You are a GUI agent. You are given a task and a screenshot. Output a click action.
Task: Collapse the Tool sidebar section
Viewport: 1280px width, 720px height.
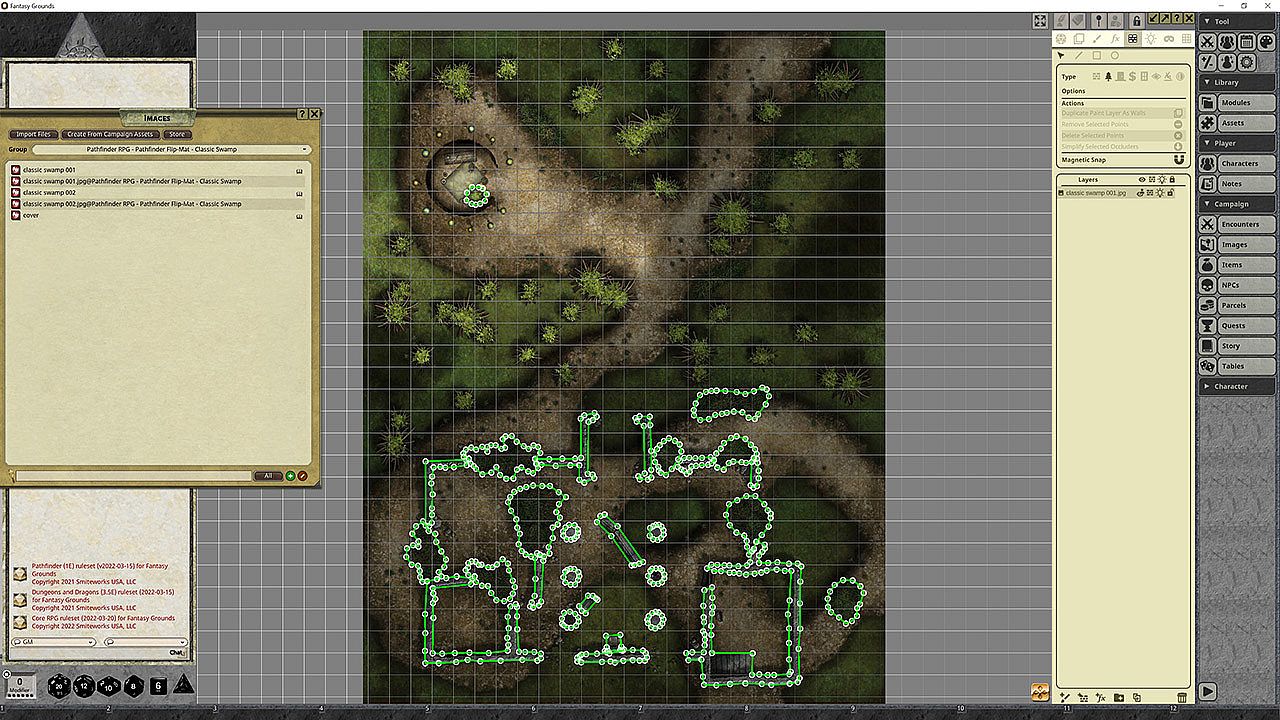(1238, 21)
